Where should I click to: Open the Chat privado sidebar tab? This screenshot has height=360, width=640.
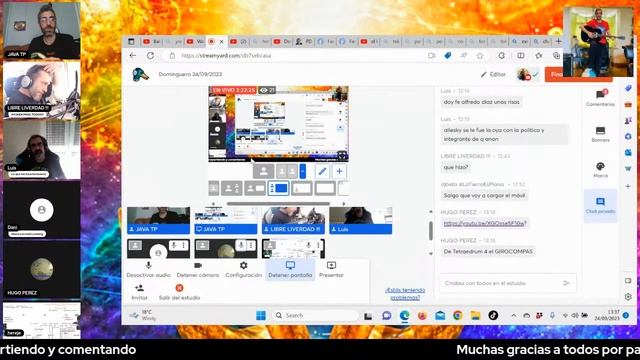coord(600,206)
